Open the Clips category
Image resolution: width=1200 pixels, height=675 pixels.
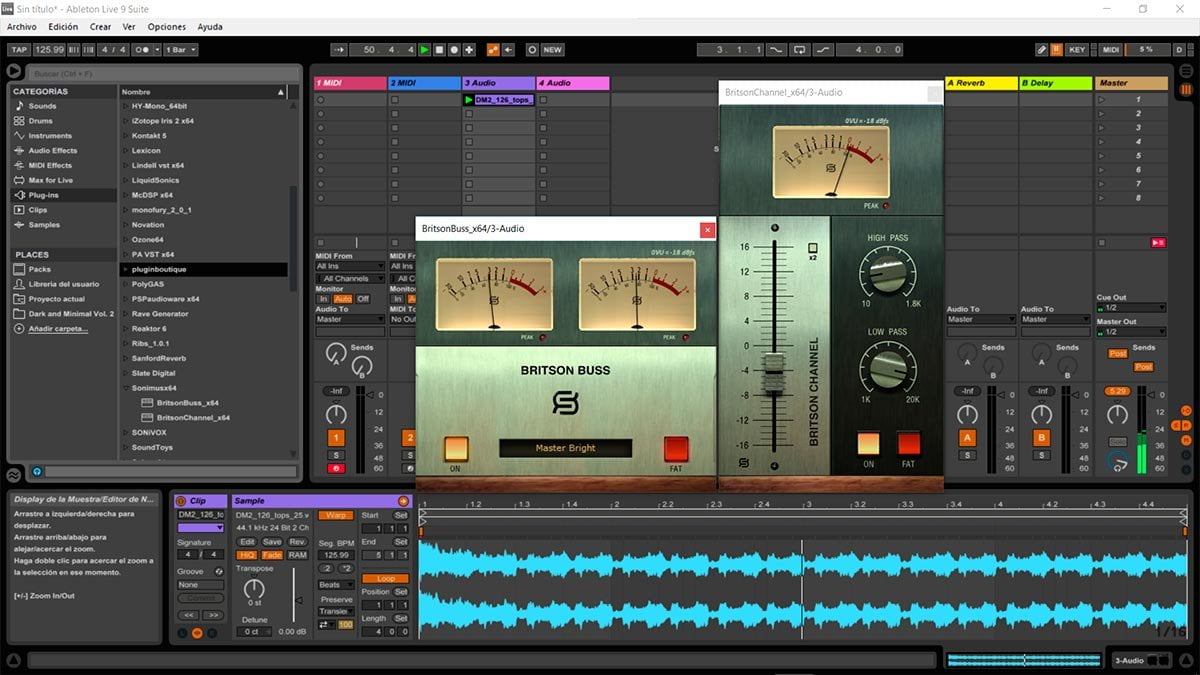(x=38, y=210)
